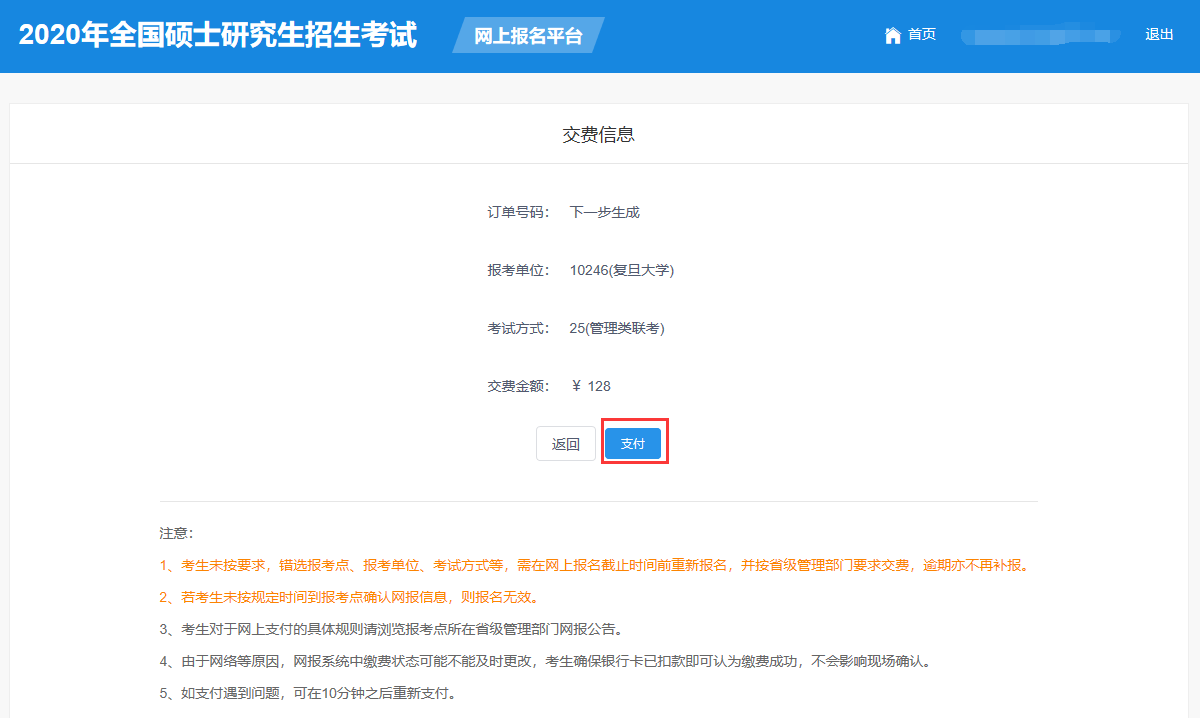Click the 2020年全国硕士研究生招生考试 title

coord(218,36)
